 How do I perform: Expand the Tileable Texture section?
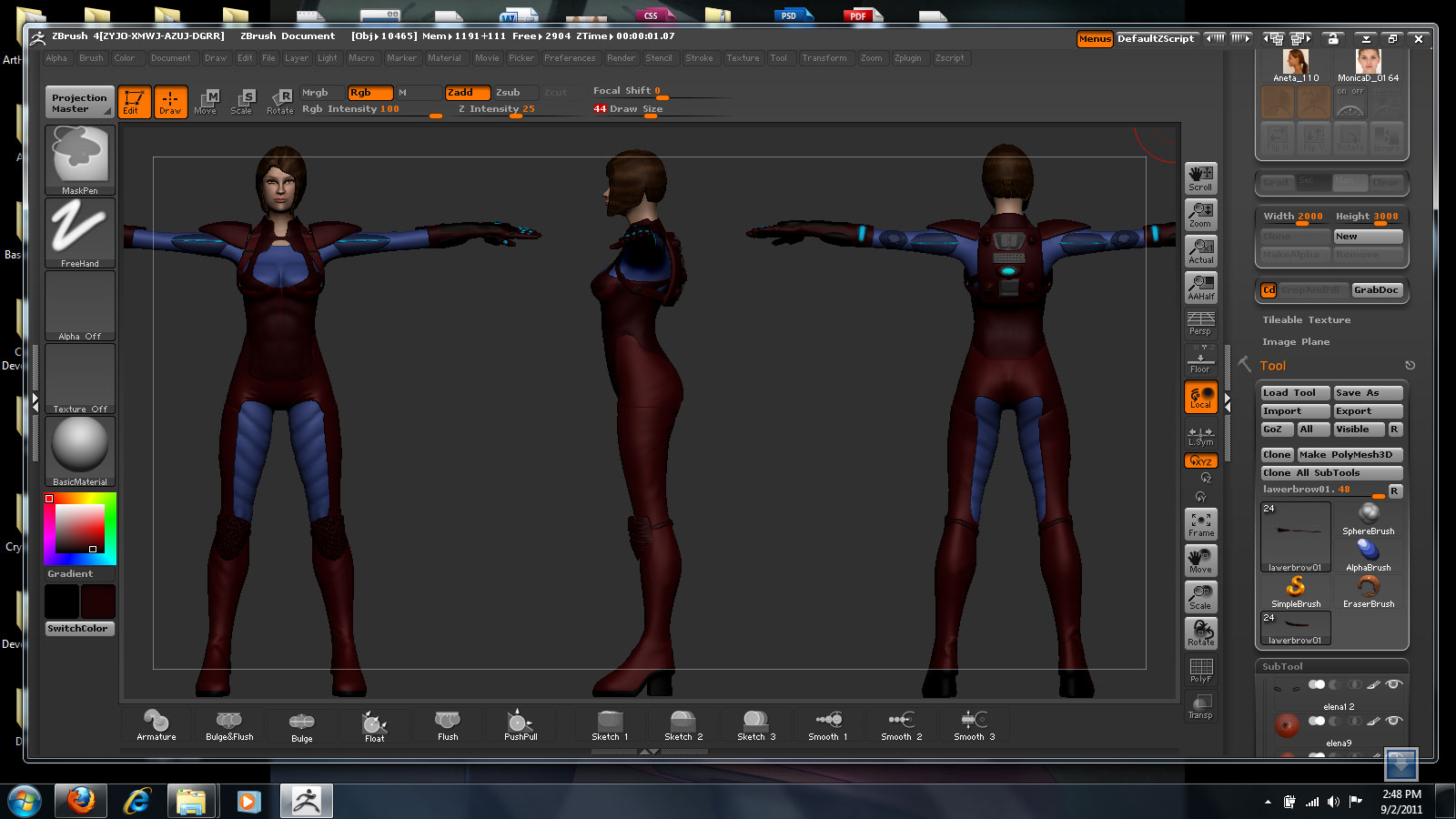1306,320
